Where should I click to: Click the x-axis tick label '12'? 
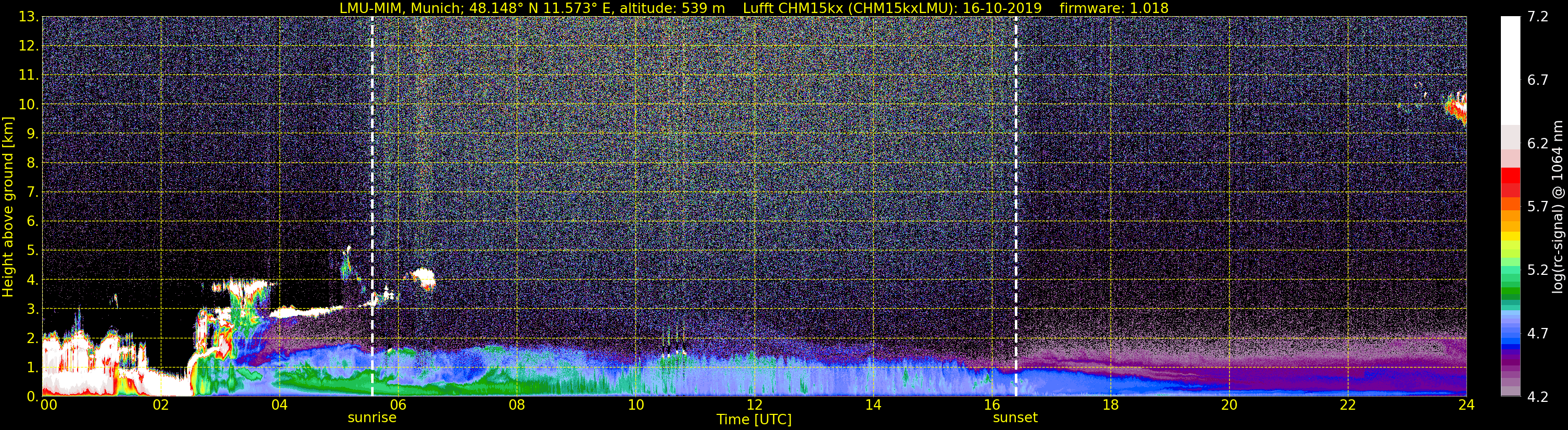pyautogui.click(x=754, y=405)
